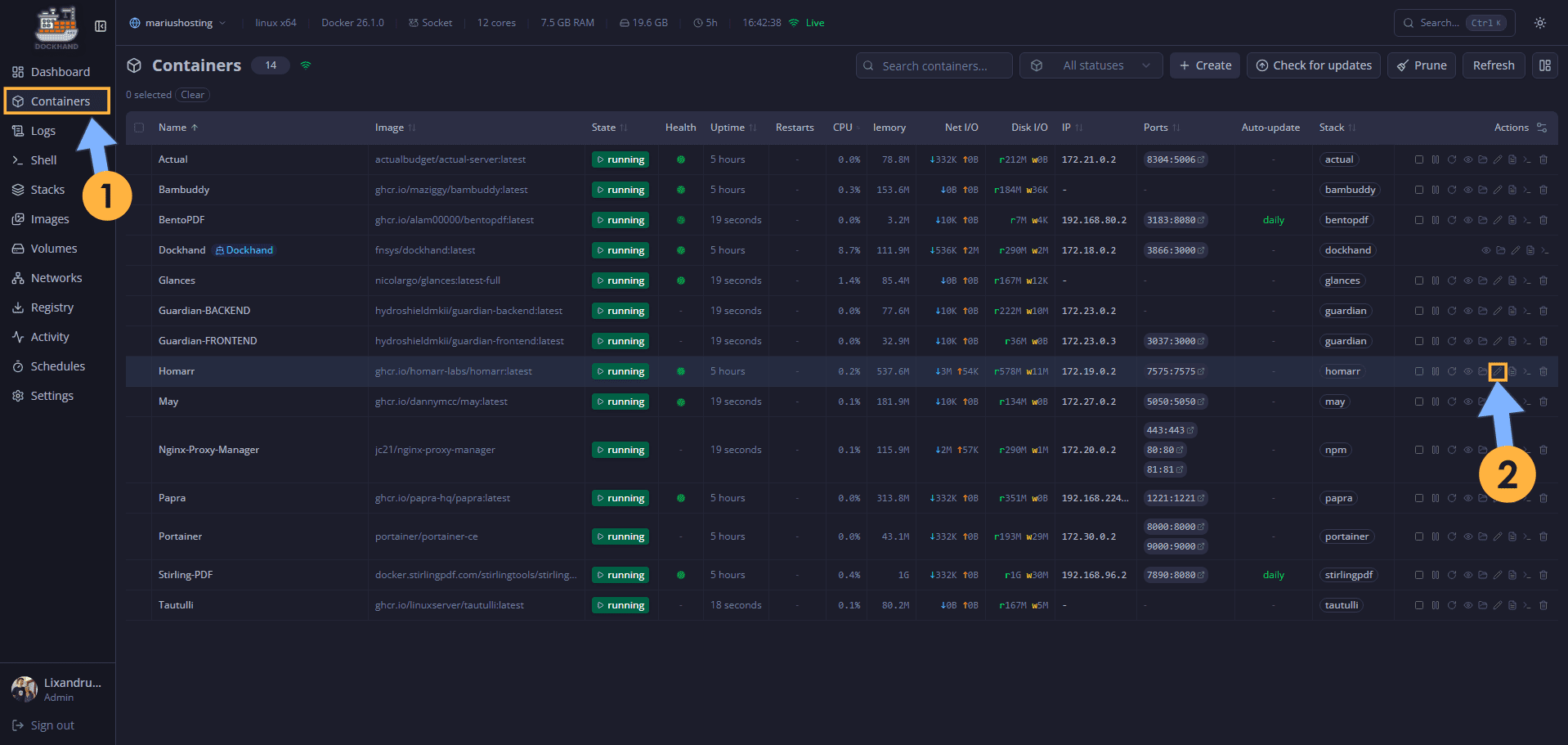This screenshot has width=1568, height=745.
Task: Toggle the select-all checkbox in the table header
Action: [x=138, y=128]
